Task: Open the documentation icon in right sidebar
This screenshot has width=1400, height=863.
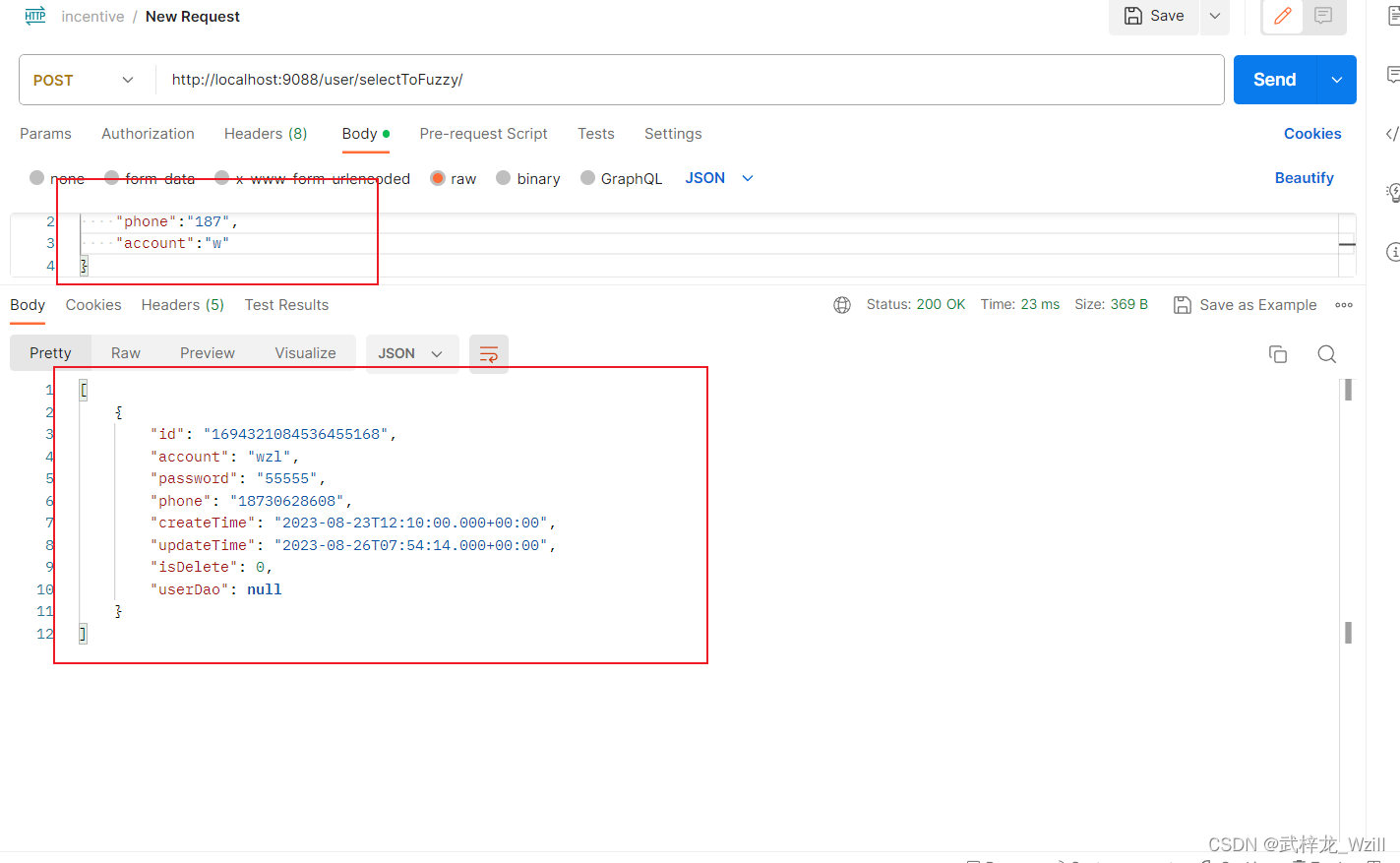Action: [x=1393, y=16]
